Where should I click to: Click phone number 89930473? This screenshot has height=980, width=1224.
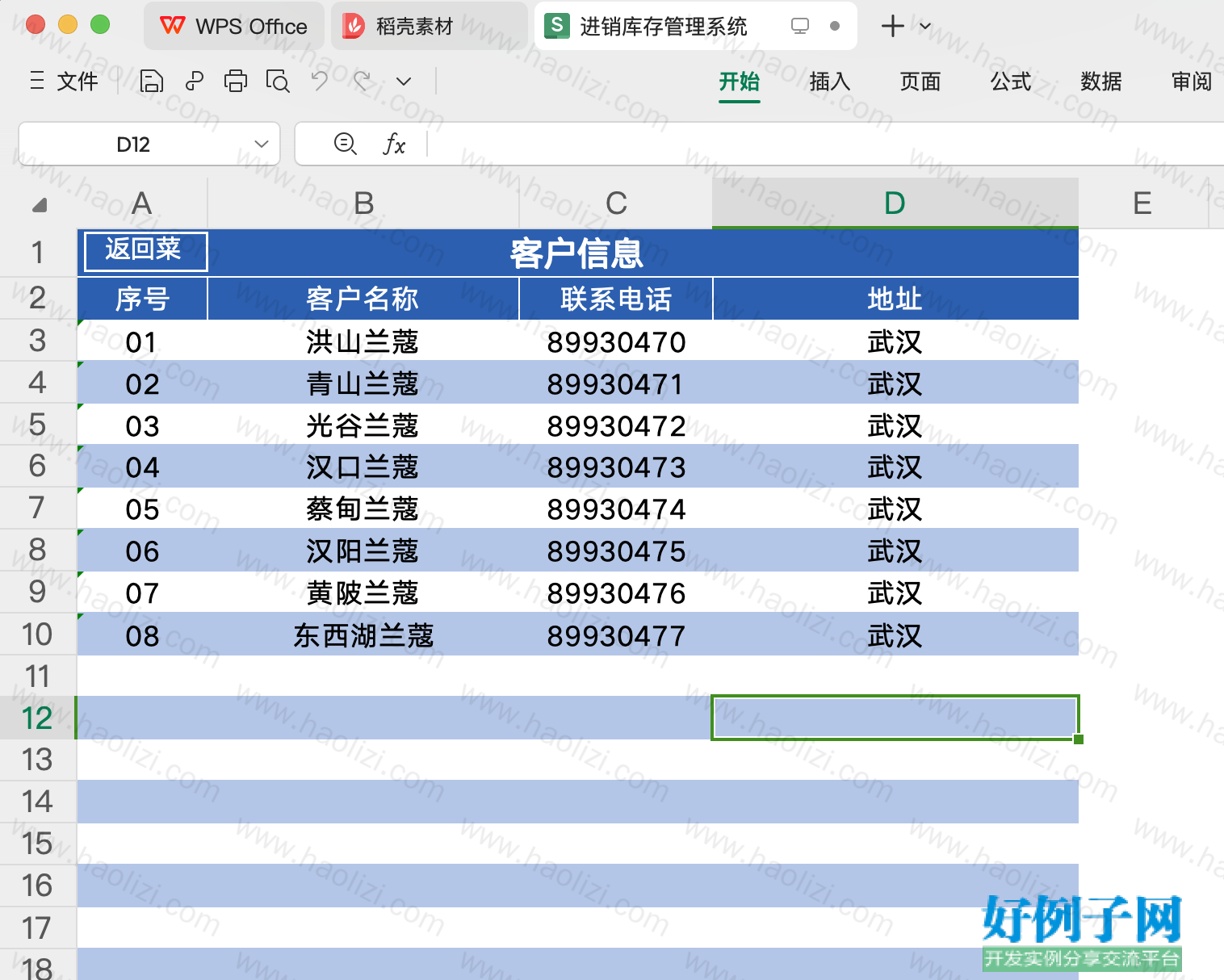coord(616,467)
